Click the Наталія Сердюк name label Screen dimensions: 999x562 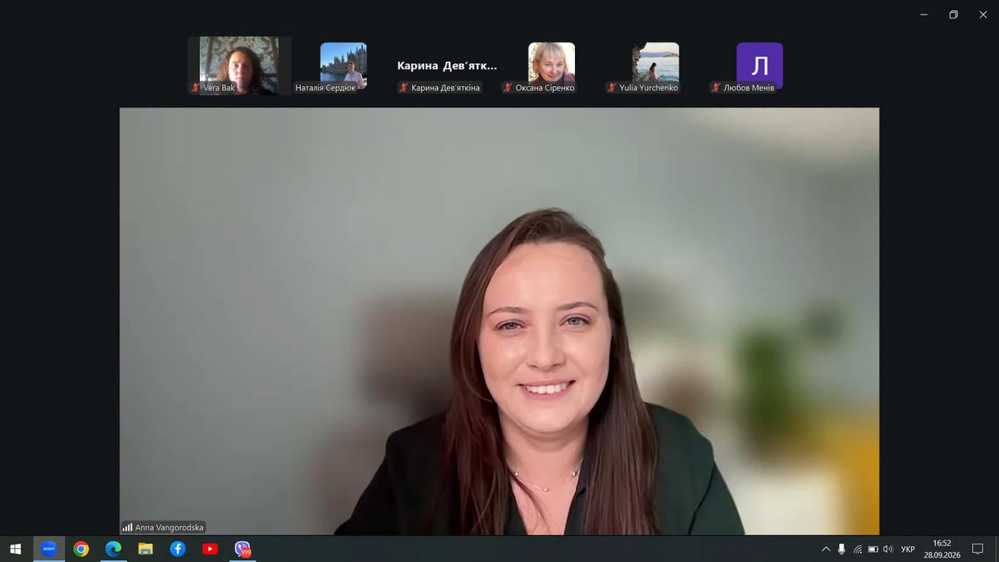tap(326, 88)
